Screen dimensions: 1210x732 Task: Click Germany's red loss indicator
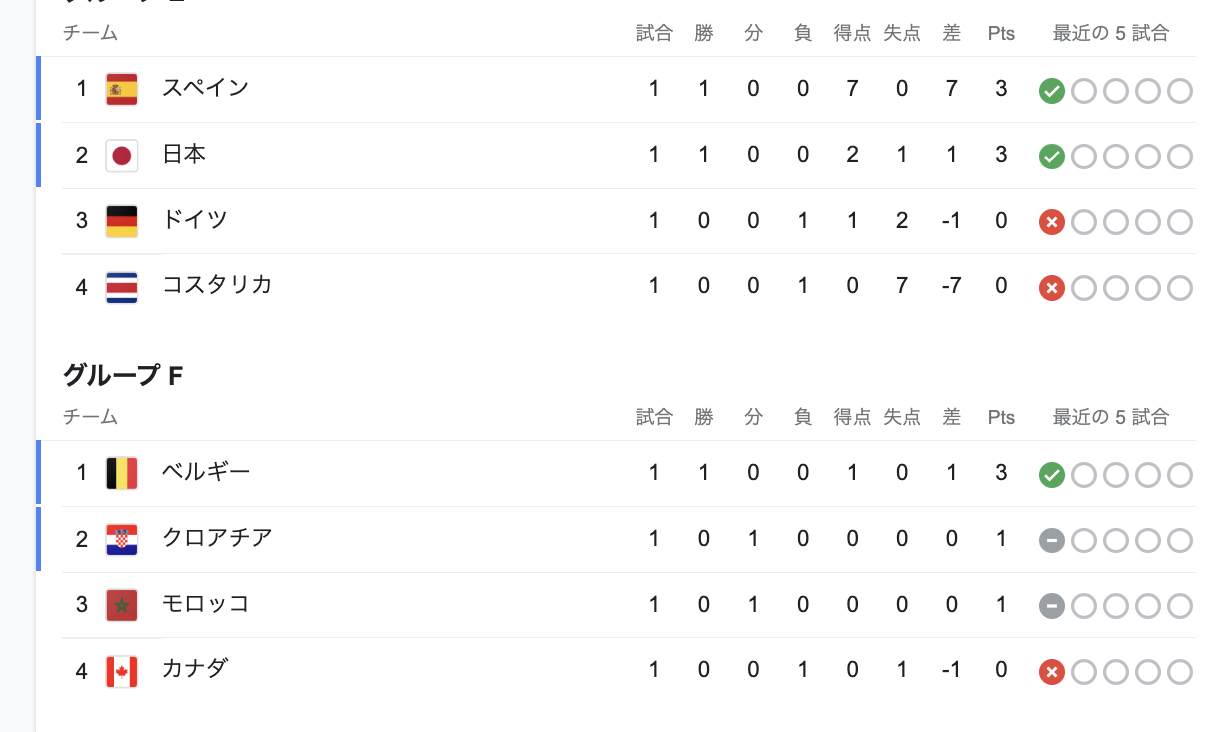(x=1051, y=222)
